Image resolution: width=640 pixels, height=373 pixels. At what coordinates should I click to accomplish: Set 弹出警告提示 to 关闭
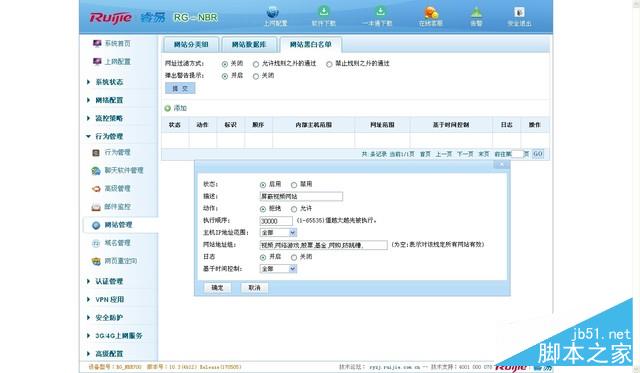[x=256, y=76]
